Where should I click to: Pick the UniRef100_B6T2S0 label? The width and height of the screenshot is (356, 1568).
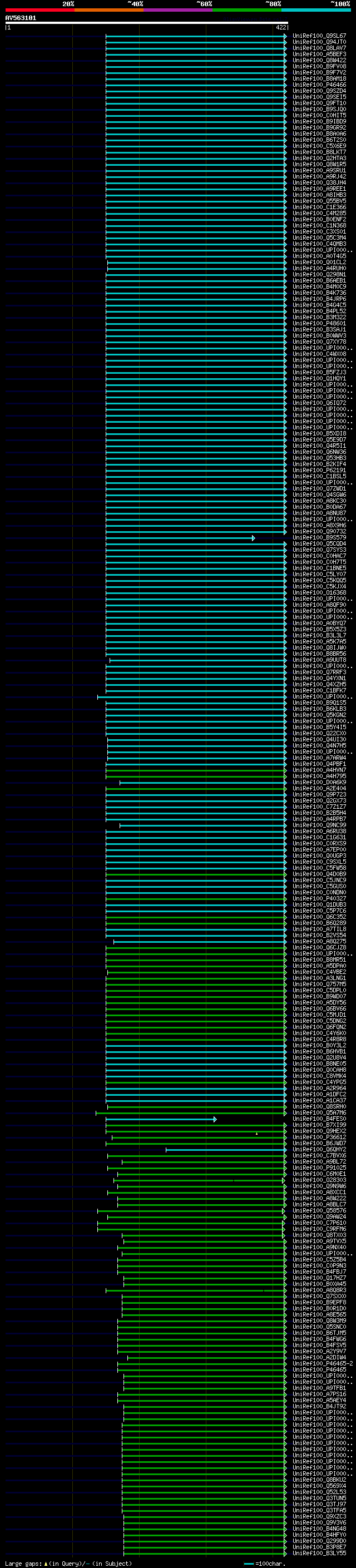point(319,140)
